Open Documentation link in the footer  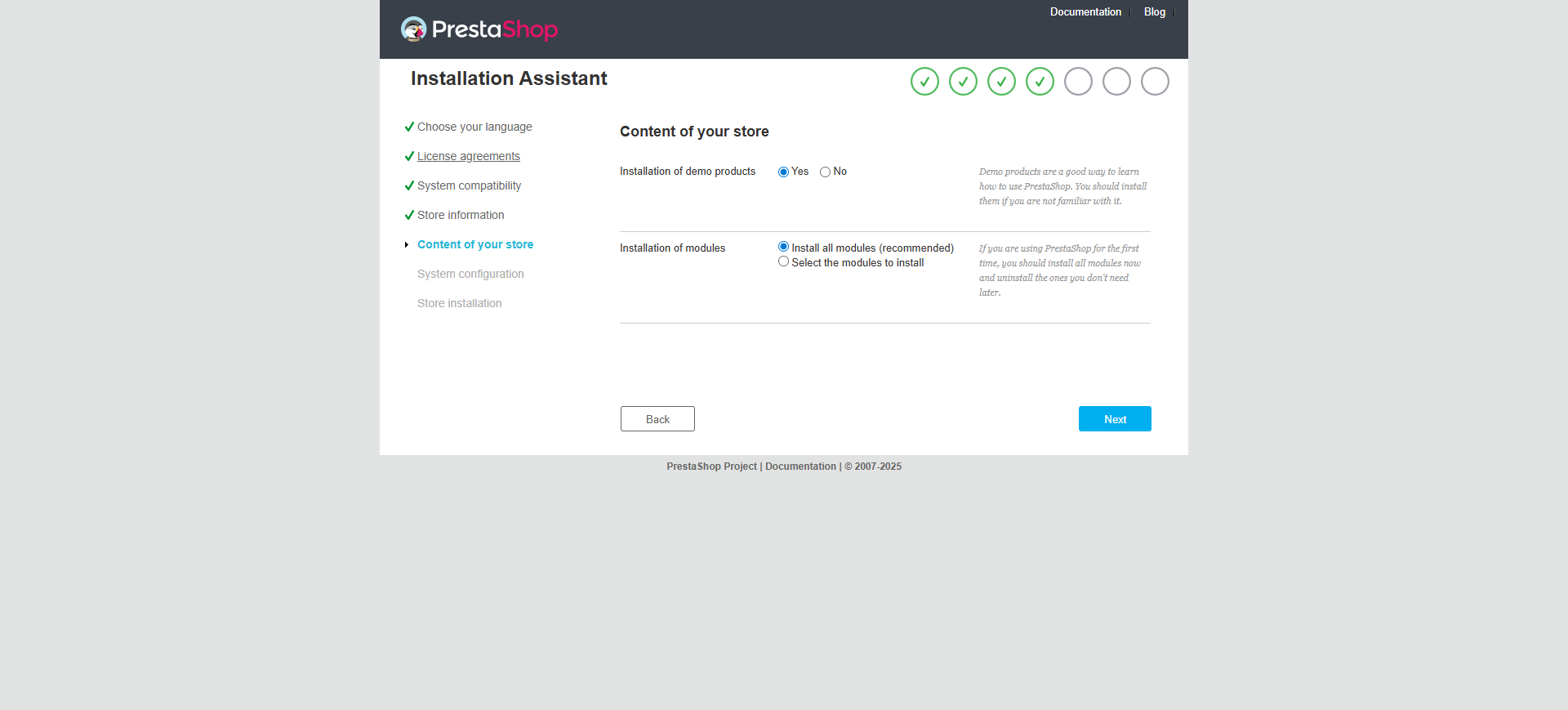[x=800, y=467]
